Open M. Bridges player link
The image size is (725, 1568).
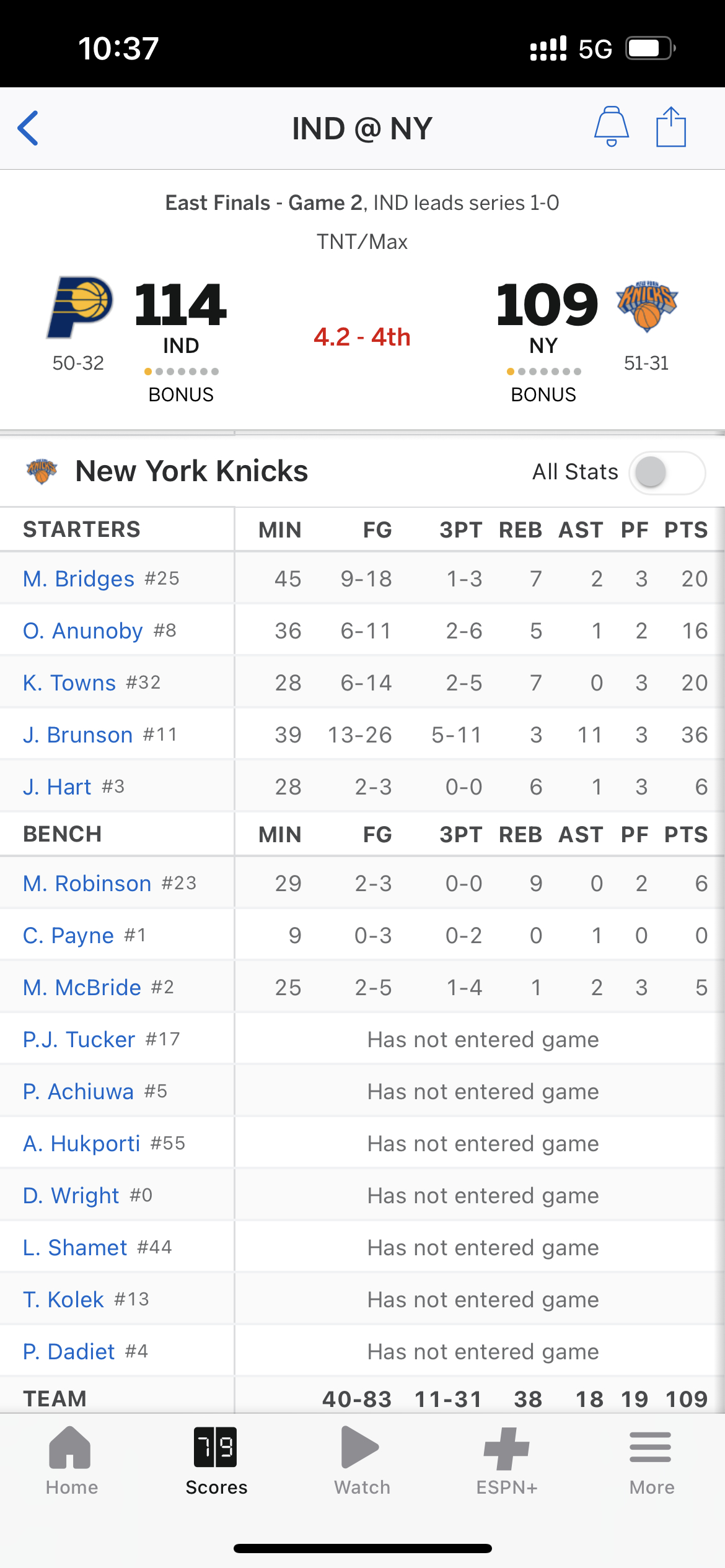(x=79, y=578)
